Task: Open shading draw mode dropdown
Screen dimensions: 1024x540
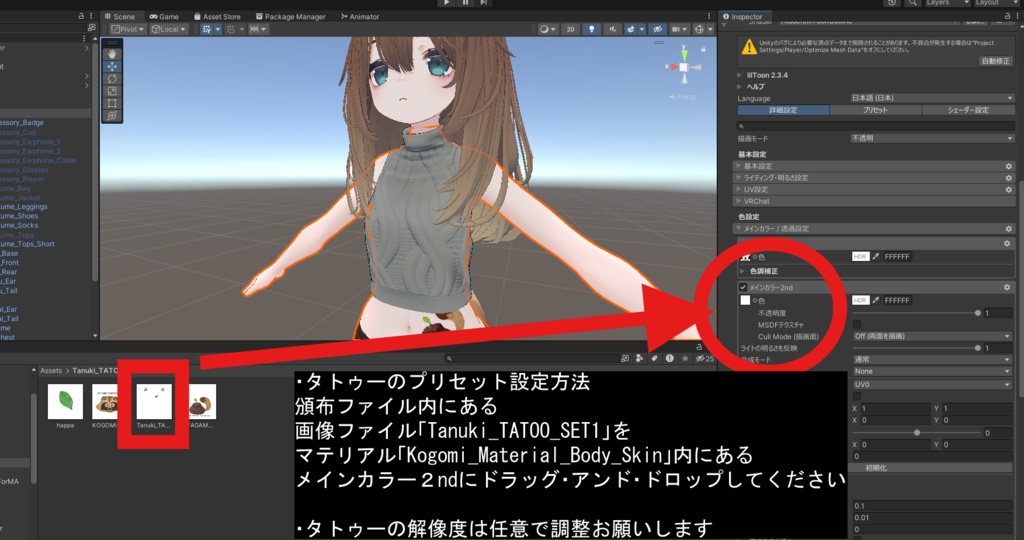Action: point(547,29)
